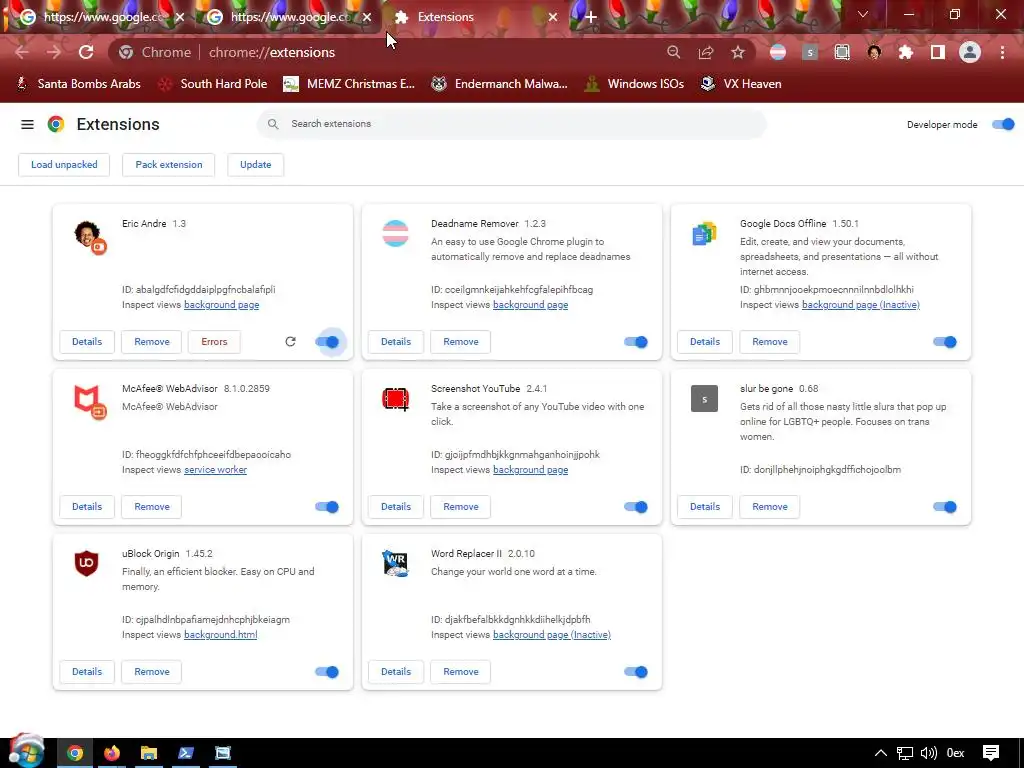Click the Word Replacer II extension logo
The image size is (1024, 768).
pos(396,563)
